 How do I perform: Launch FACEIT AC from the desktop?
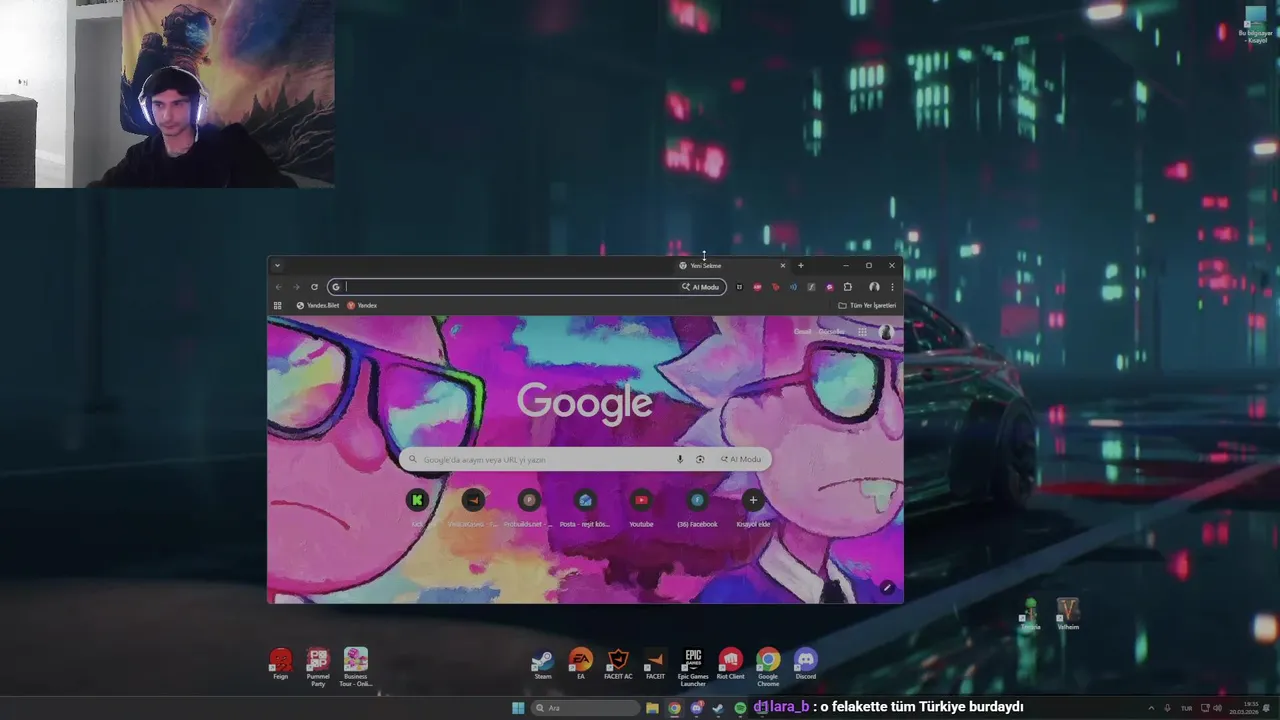pos(618,664)
